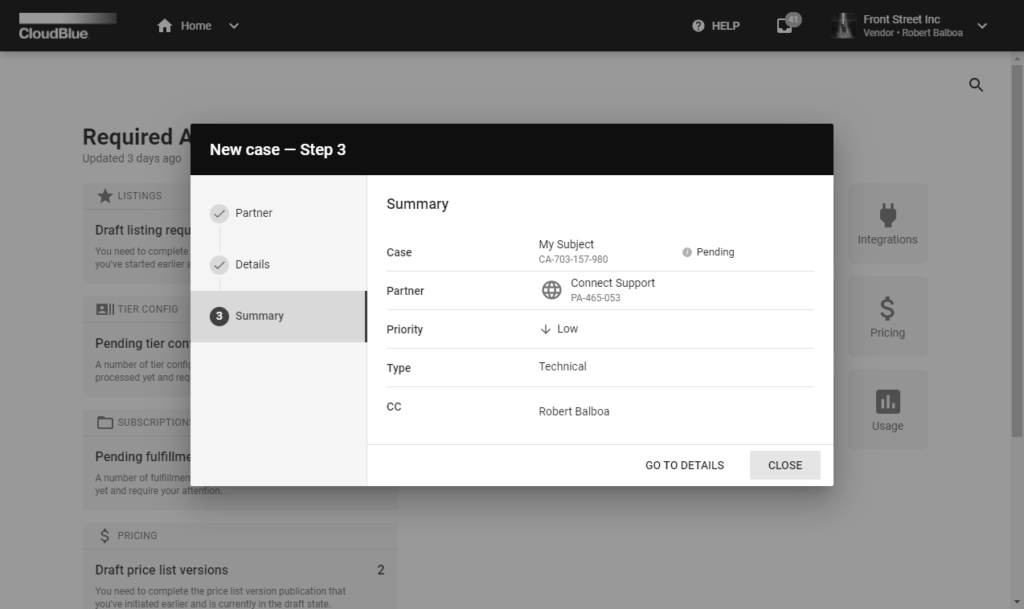The height and width of the screenshot is (609, 1024).
Task: Expand the Home navigation dropdown
Action: click(234, 26)
